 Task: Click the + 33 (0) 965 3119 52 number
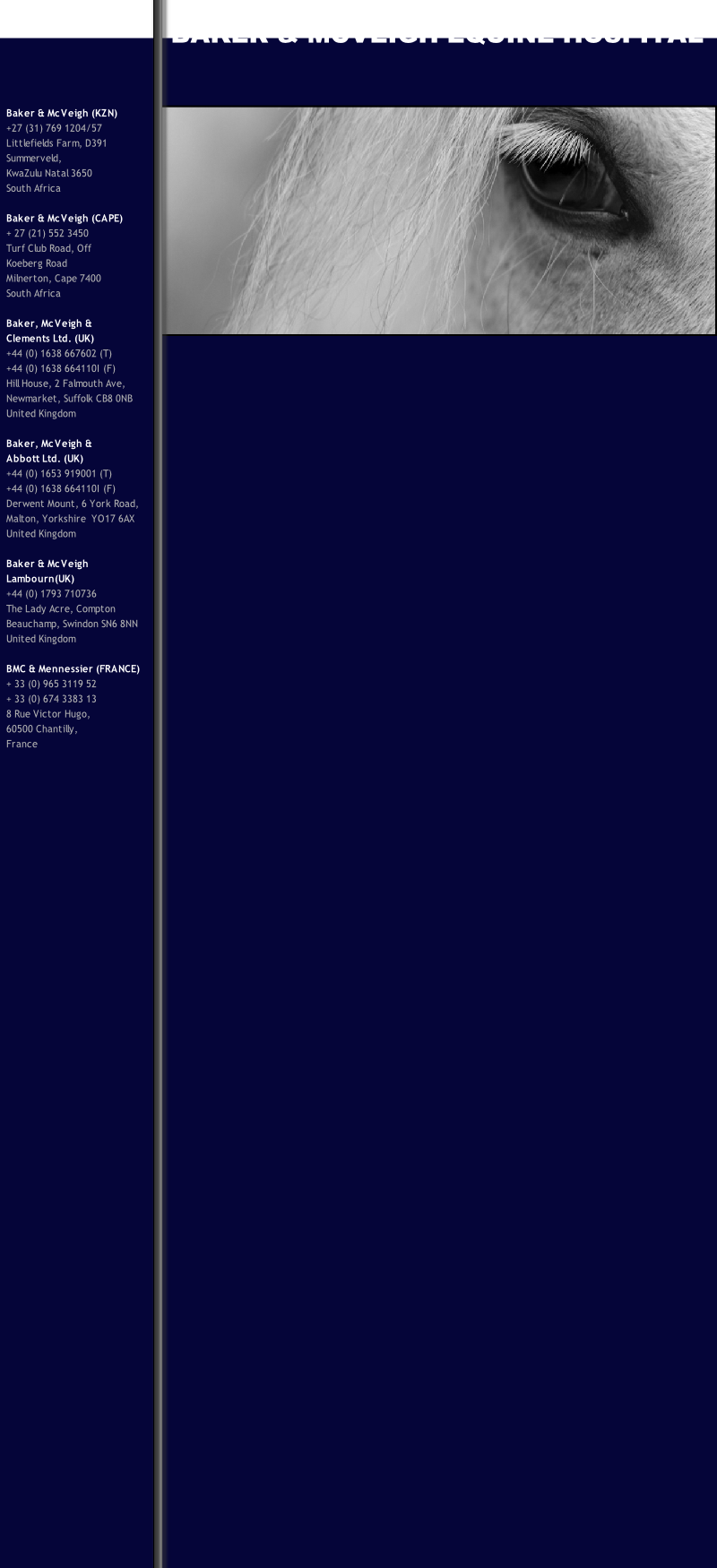pyautogui.click(x=51, y=684)
